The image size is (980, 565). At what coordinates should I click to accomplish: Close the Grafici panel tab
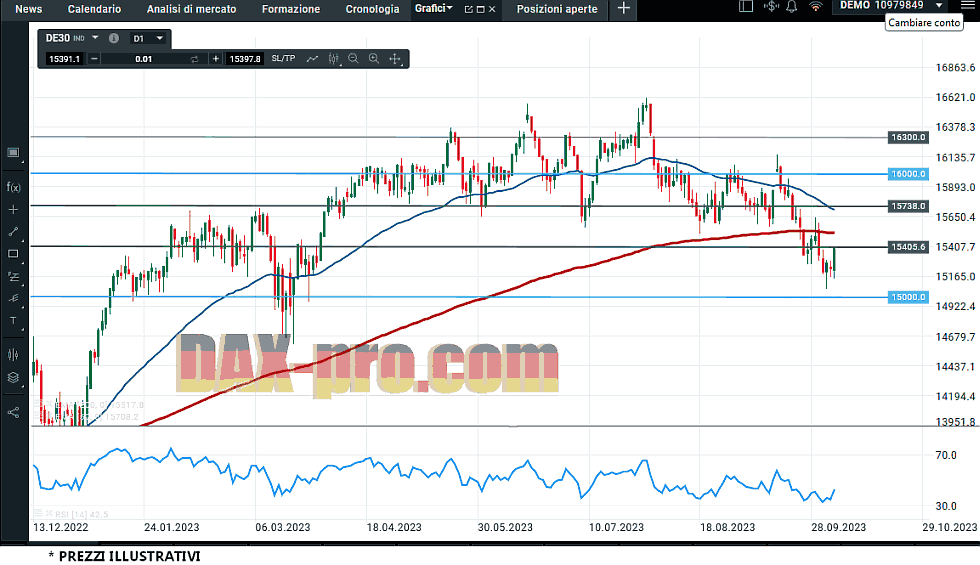coord(492,9)
